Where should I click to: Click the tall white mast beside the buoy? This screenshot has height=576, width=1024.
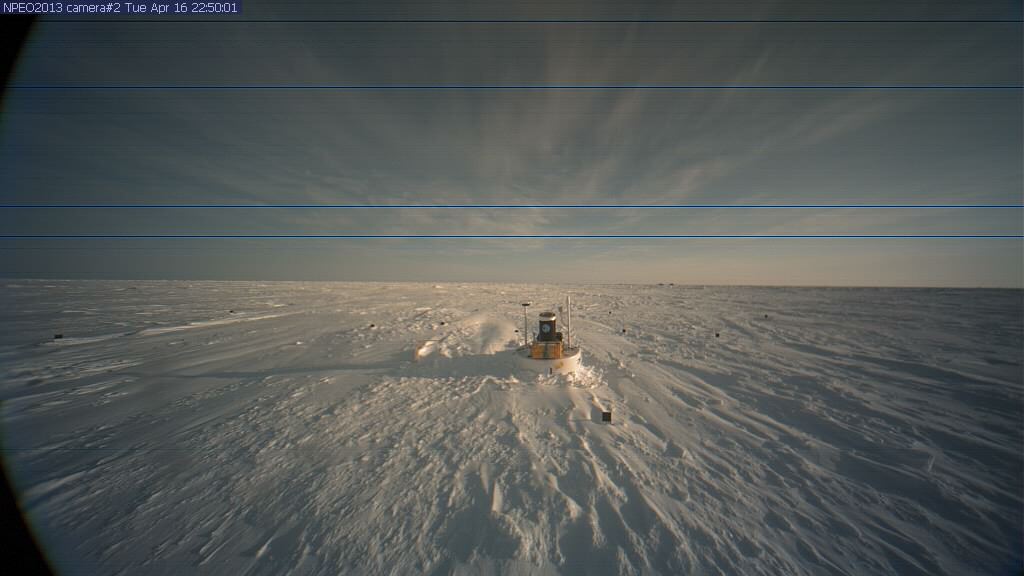click(x=569, y=318)
